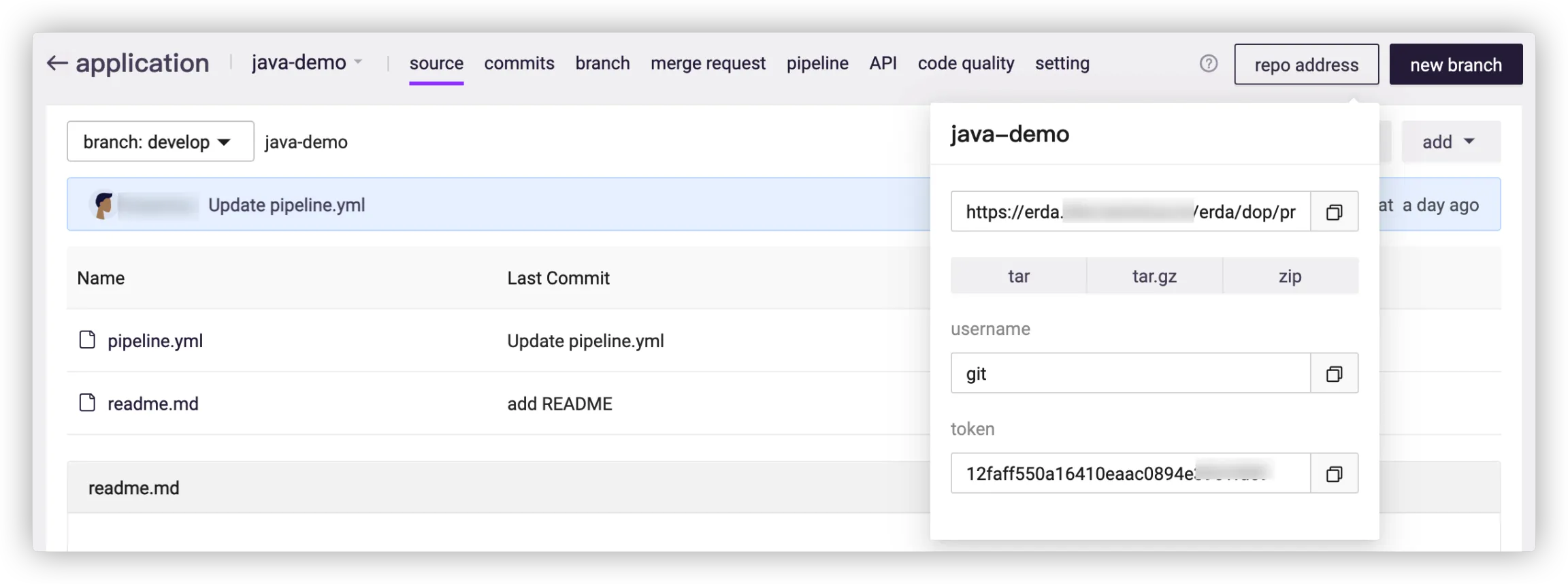The image size is (1568, 584).
Task: Go to the code quality tab
Action: pos(966,63)
